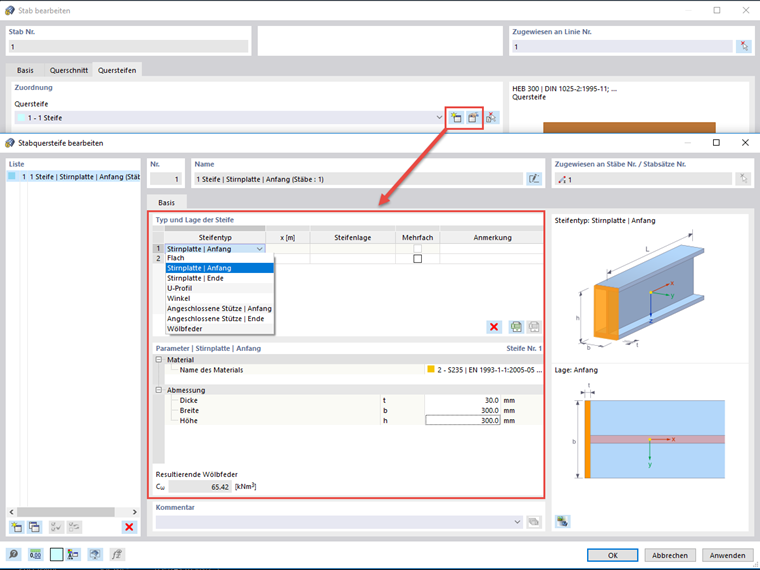The width and height of the screenshot is (760, 570).
Task: Choose 'Angeschlossene Stütze | Anfang' option
Action: [220, 309]
